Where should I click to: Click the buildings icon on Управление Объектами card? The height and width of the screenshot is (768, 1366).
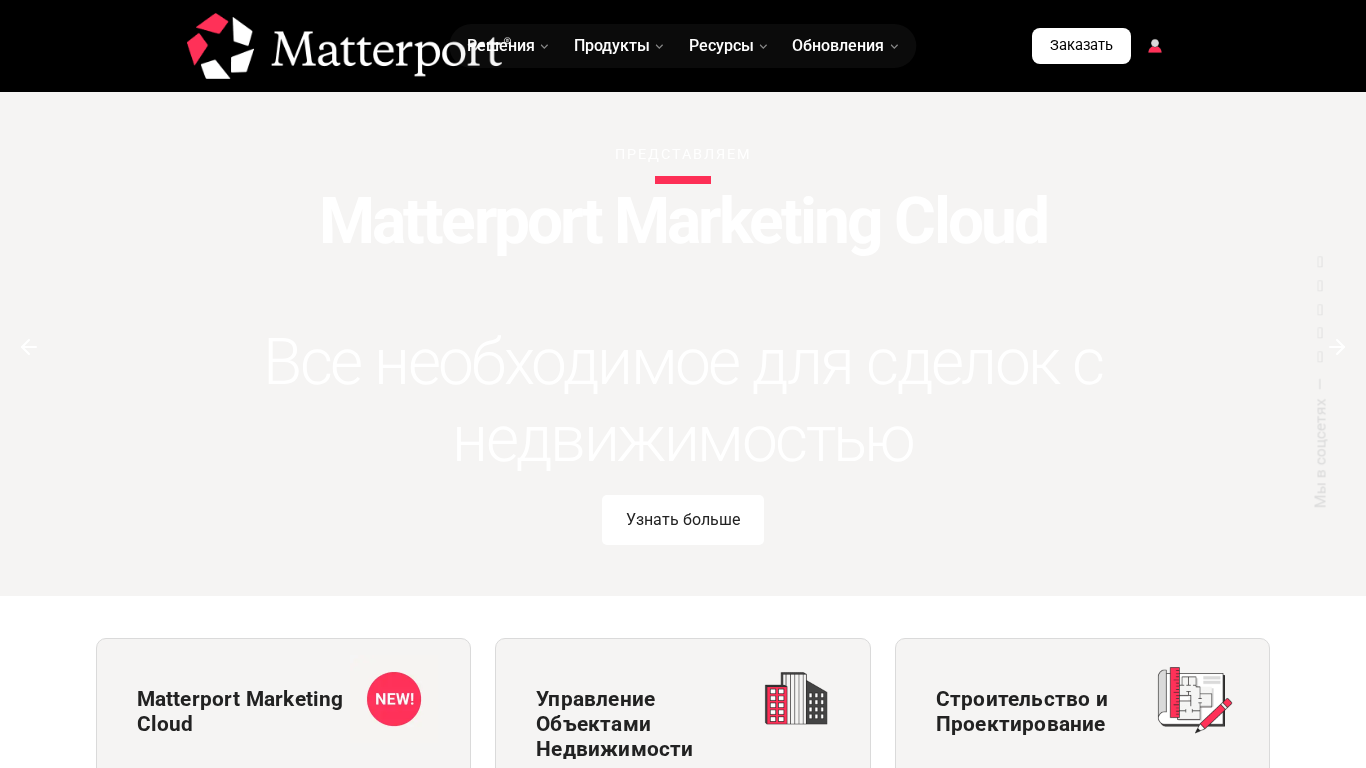tap(796, 698)
